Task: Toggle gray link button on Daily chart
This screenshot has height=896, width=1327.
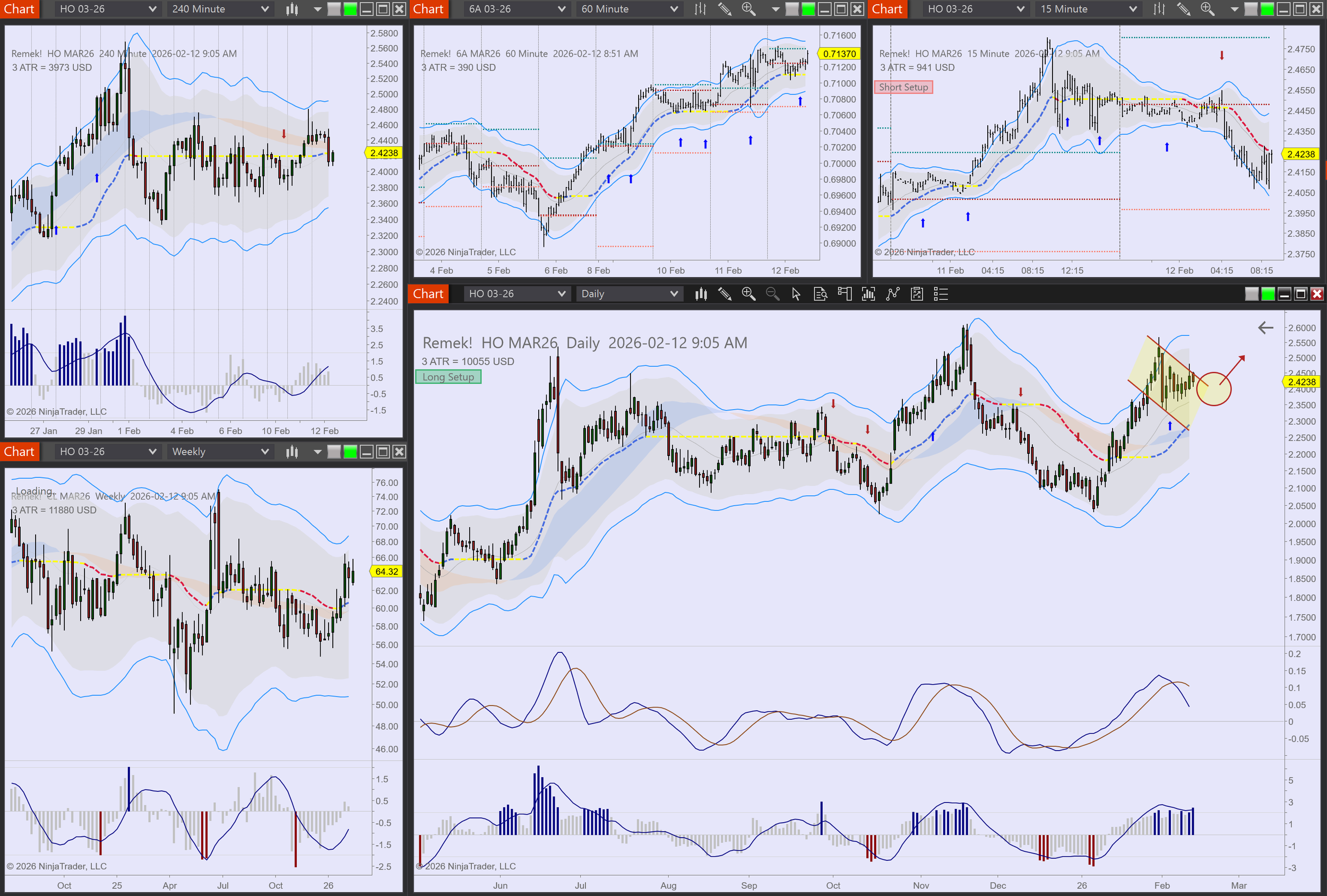Action: [1251, 294]
